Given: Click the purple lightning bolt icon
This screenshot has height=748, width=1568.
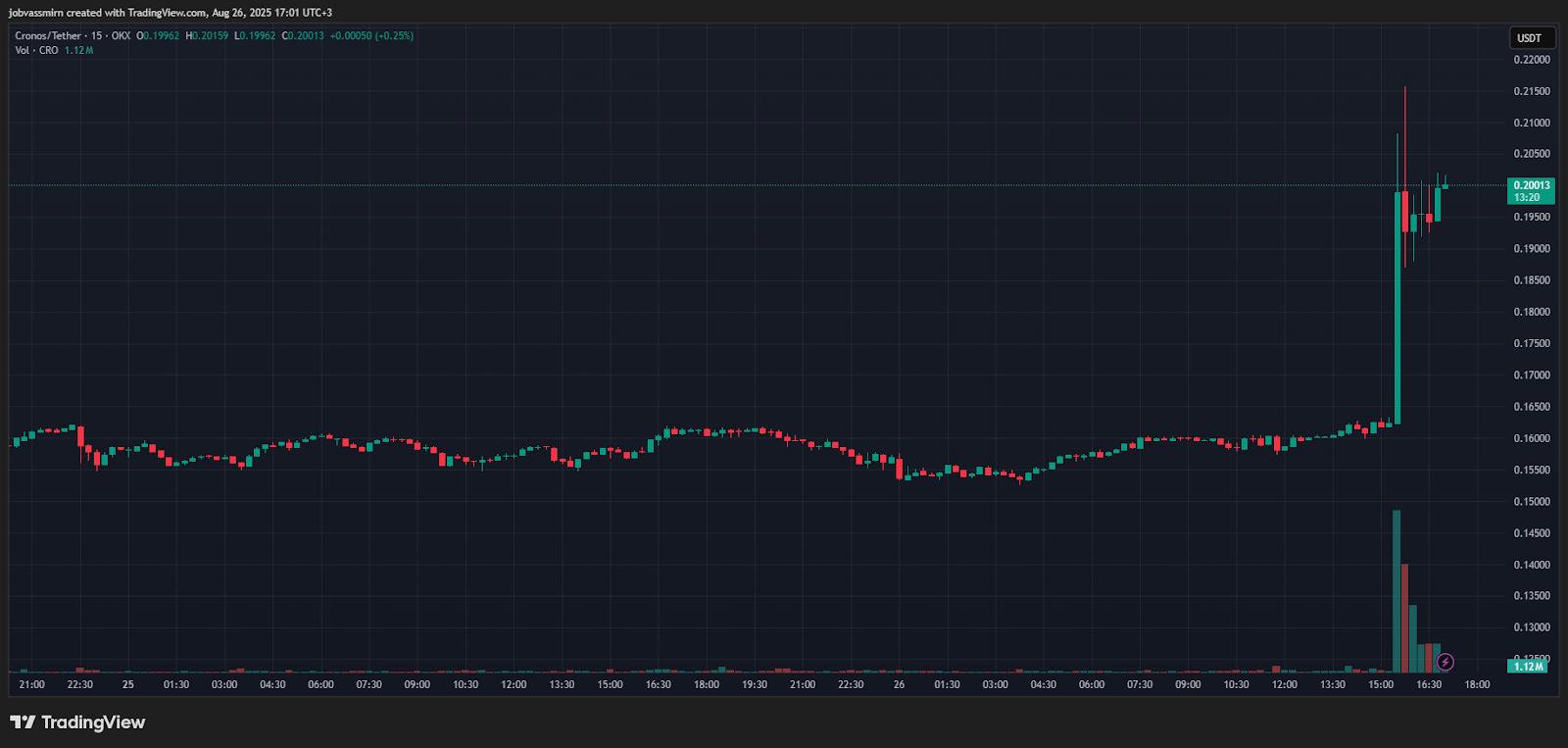Looking at the screenshot, I should point(1445,663).
